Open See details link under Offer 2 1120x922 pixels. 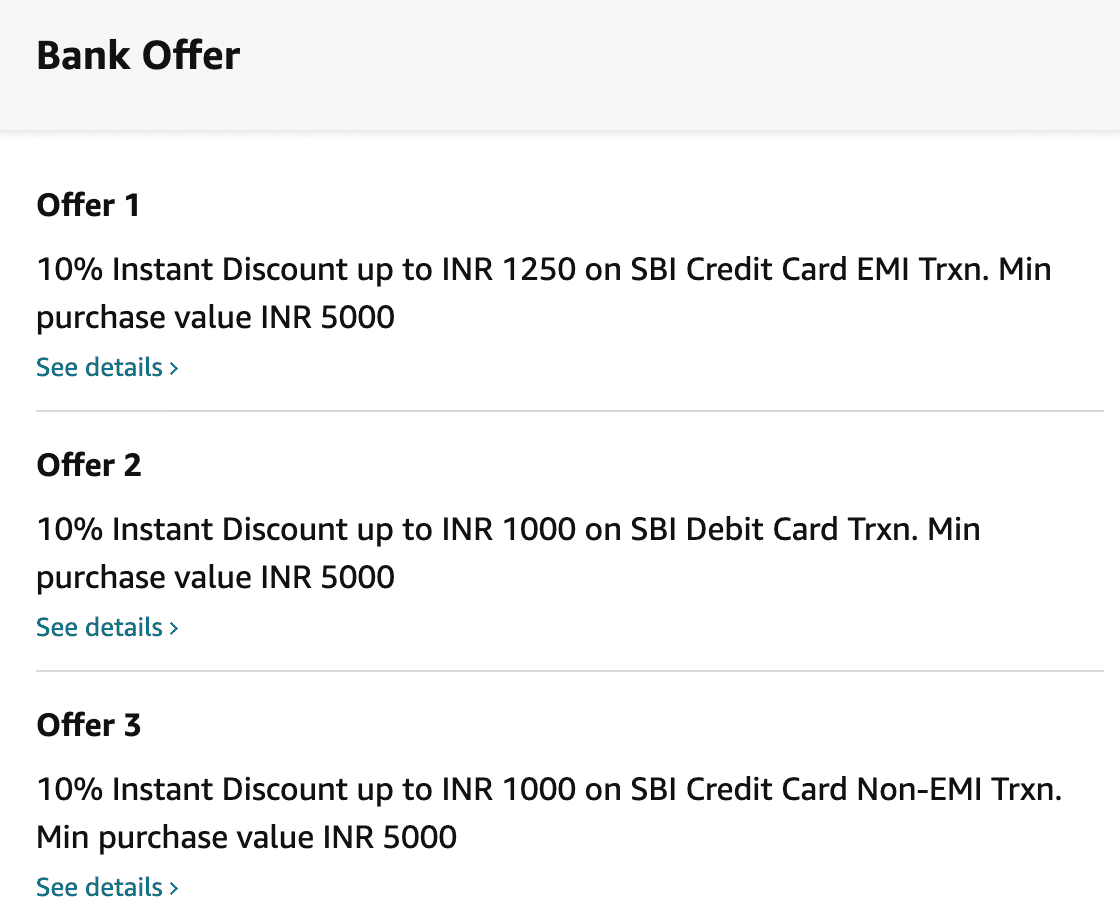click(x=106, y=627)
